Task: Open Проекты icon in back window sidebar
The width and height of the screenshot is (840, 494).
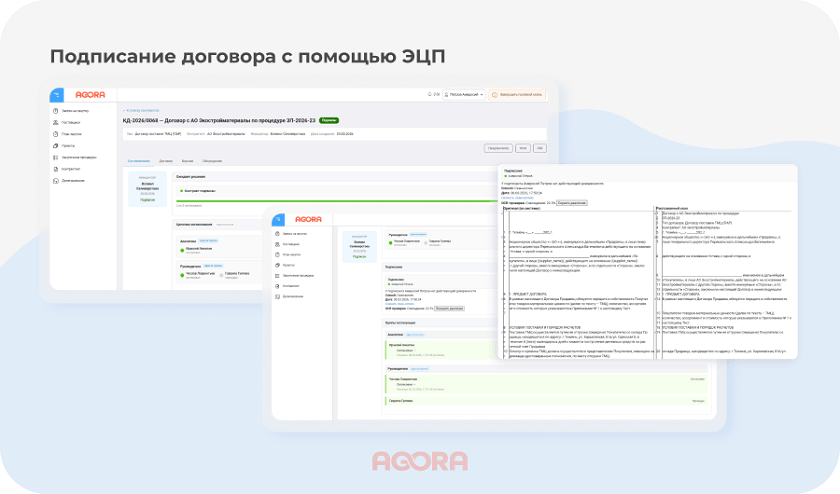Action: tap(56, 146)
